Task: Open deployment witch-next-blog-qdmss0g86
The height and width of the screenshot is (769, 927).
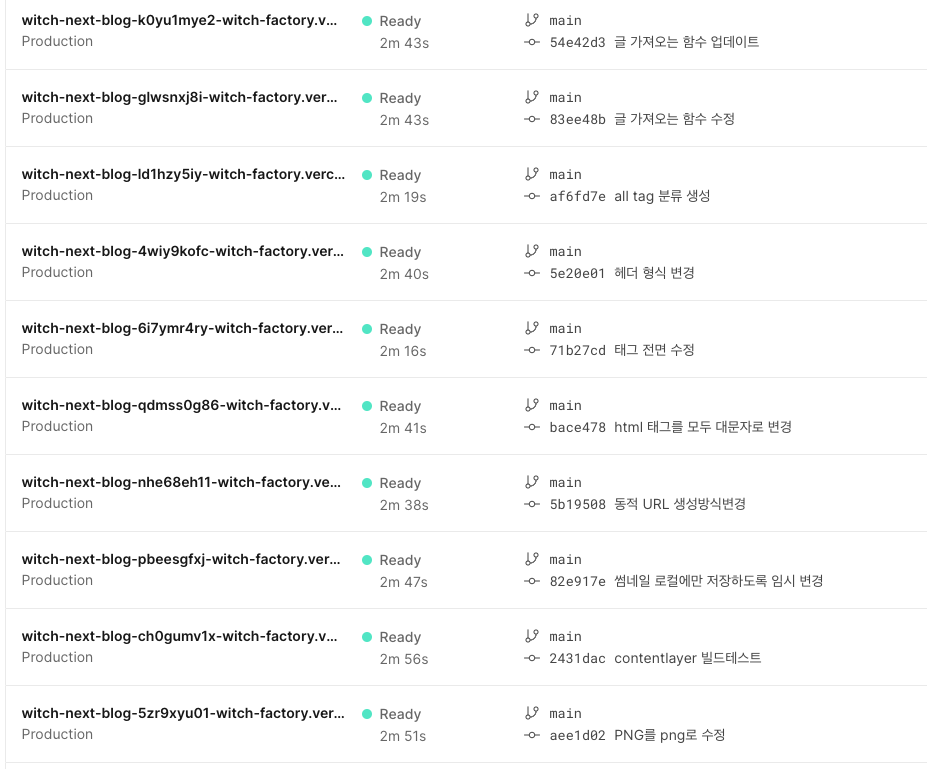Action: tap(182, 405)
